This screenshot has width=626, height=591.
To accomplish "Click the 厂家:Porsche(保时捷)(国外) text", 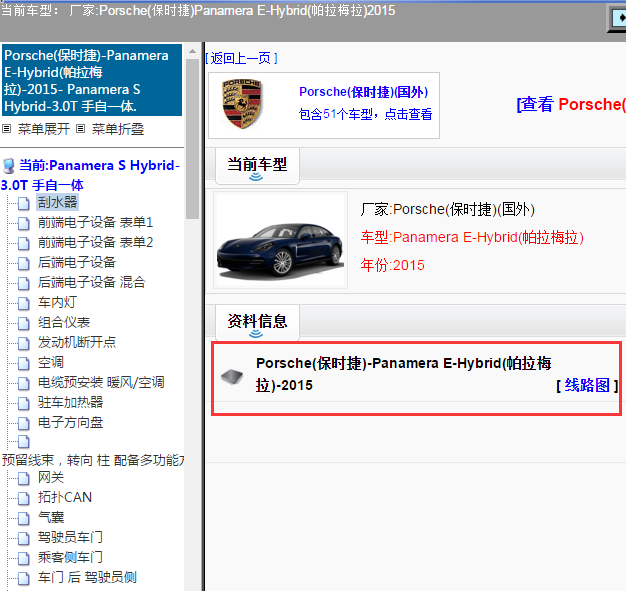I will (448, 209).
